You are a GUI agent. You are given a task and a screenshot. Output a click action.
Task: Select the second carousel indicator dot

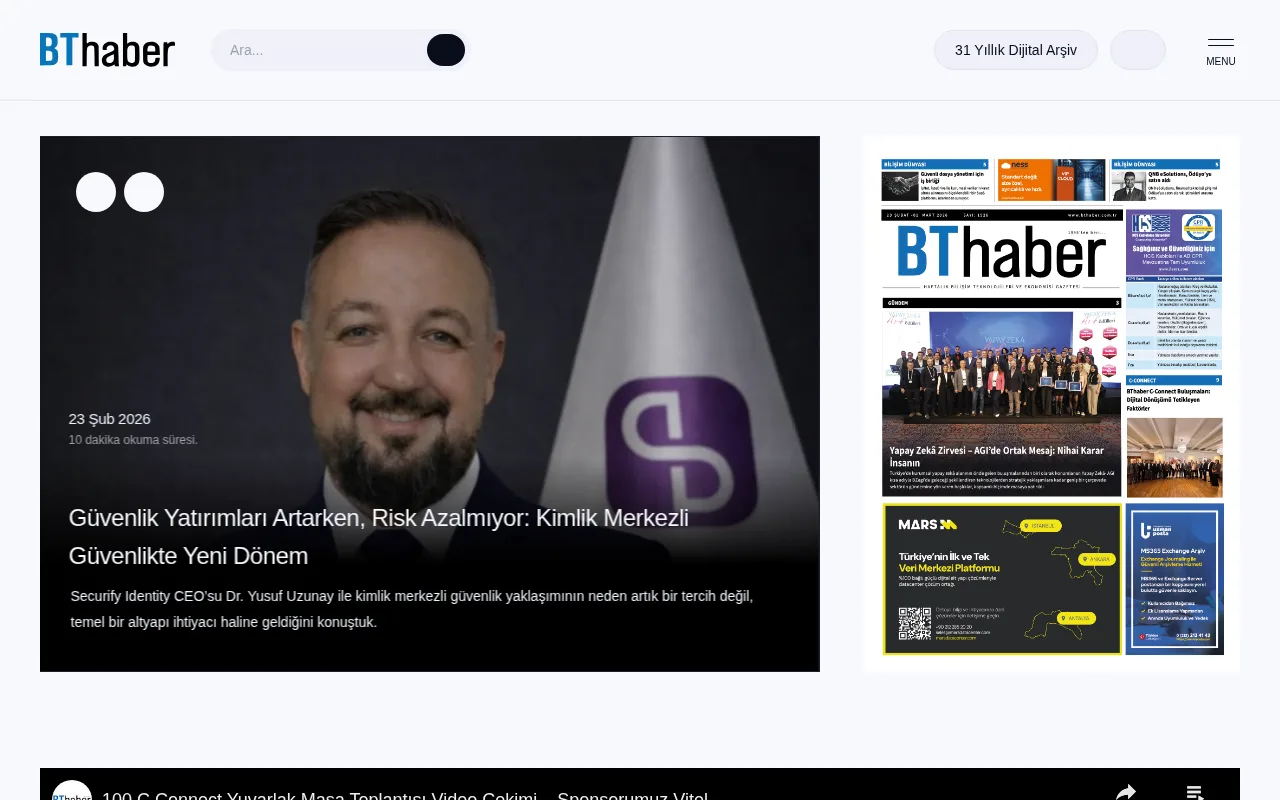click(145, 191)
